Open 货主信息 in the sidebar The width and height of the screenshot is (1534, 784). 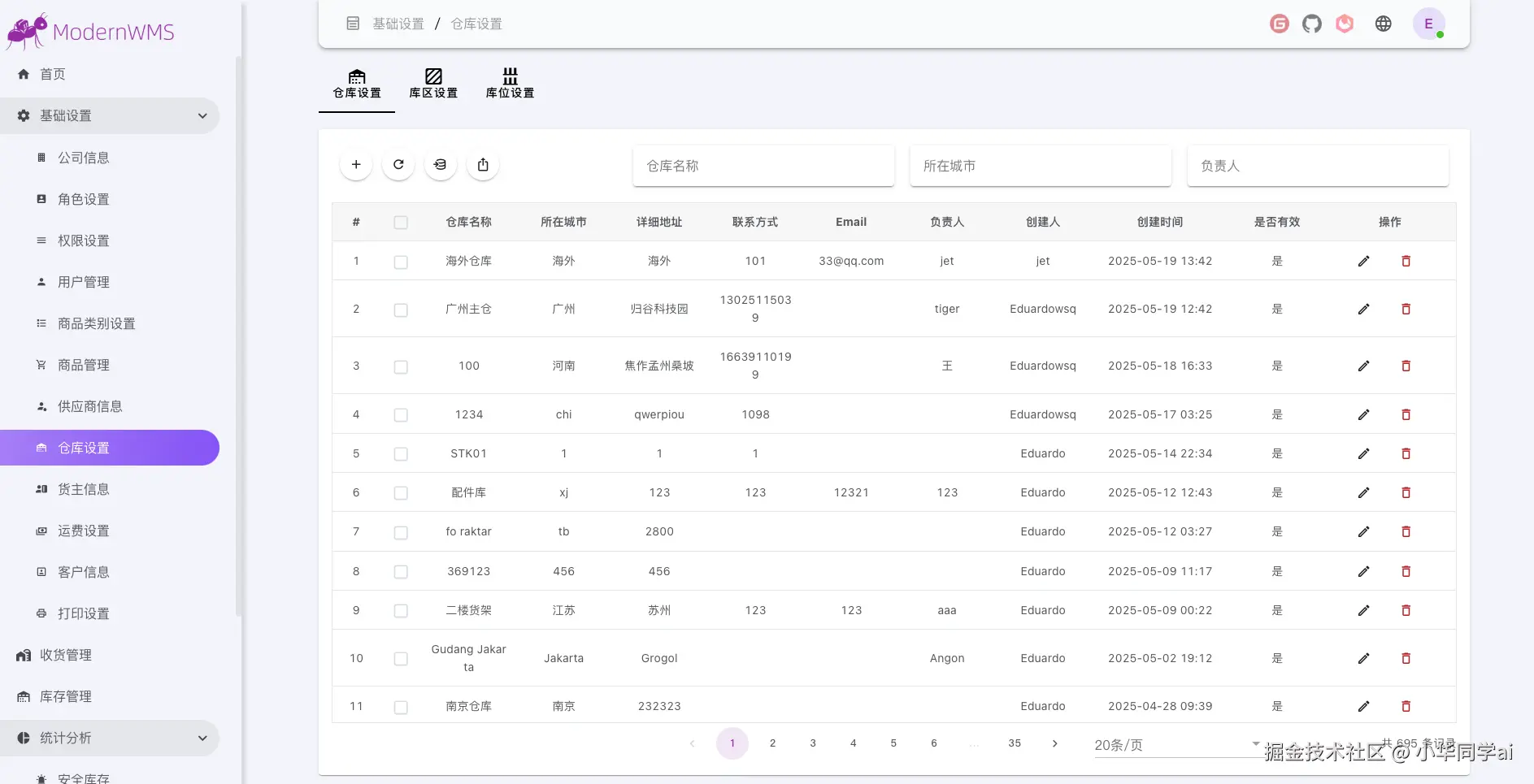pos(110,489)
